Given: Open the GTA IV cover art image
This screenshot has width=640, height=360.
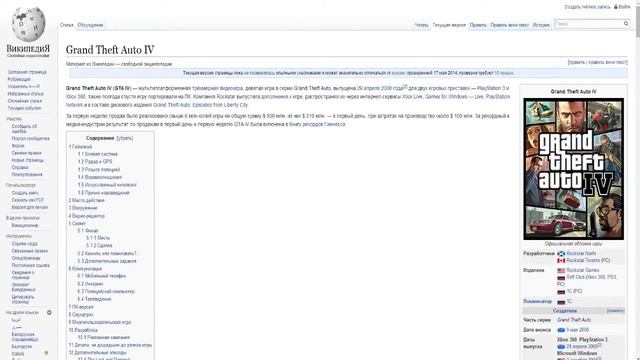Looking at the screenshot, I should (x=573, y=169).
